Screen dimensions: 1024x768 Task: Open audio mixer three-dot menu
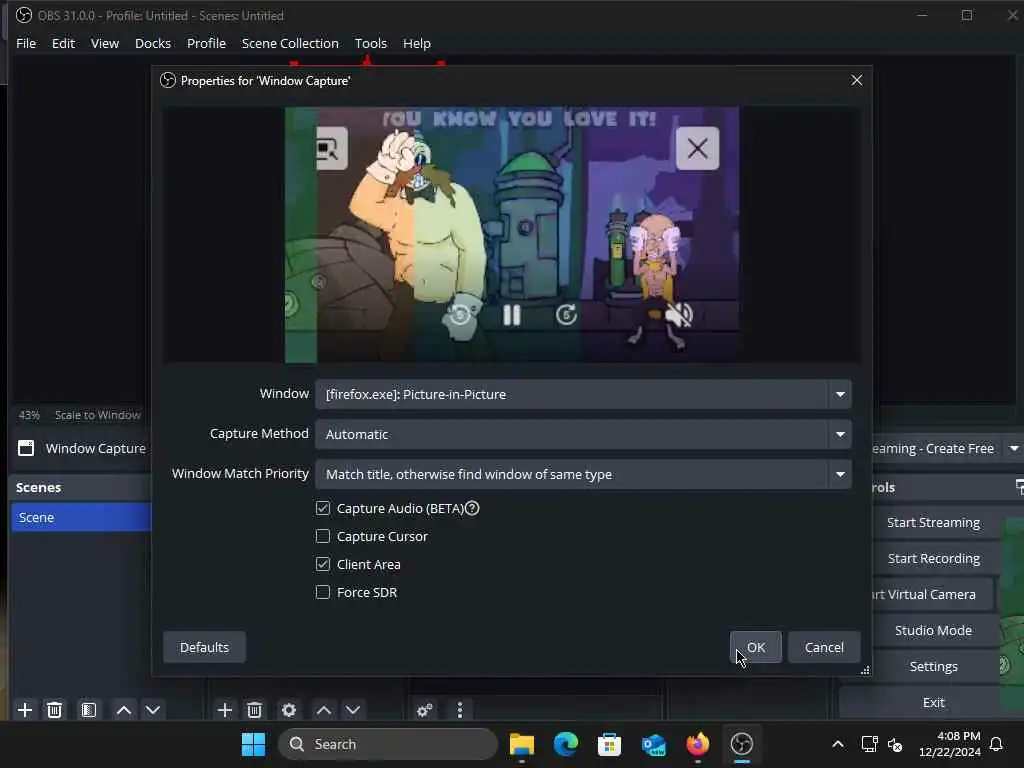(460, 710)
